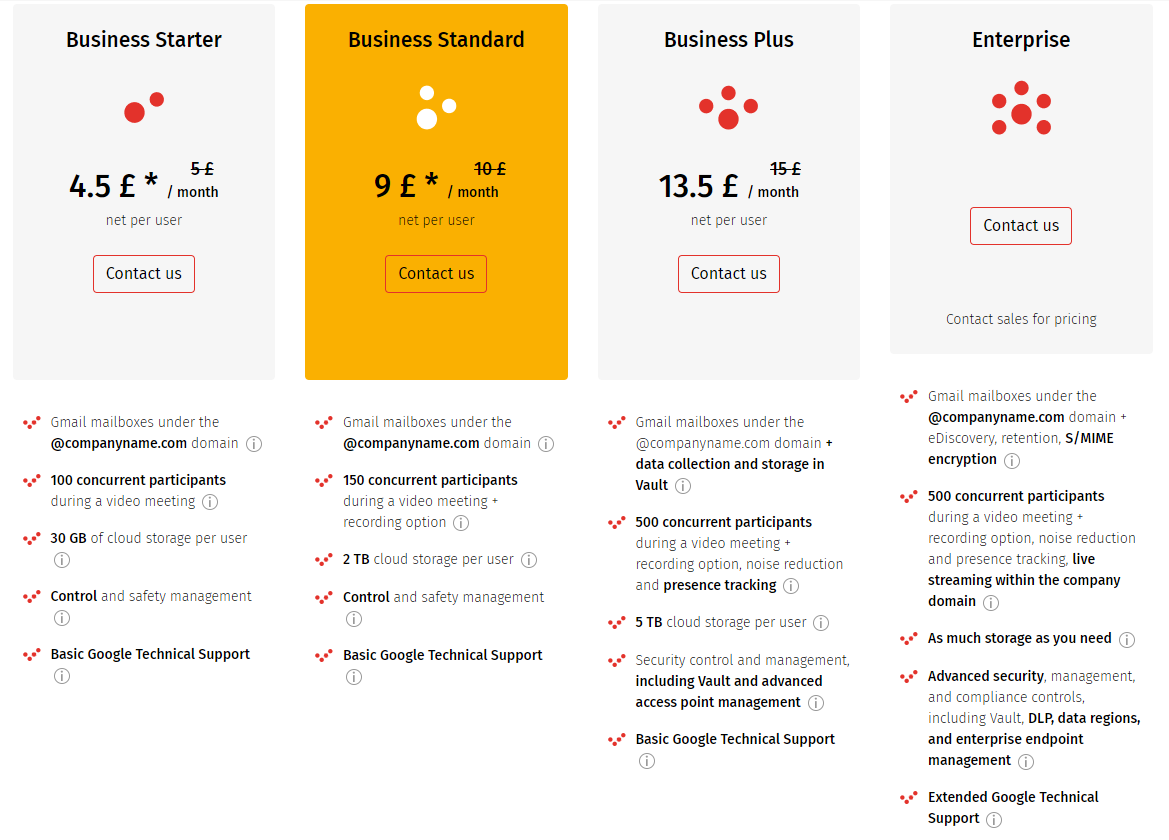Image resolution: width=1169 pixels, height=840 pixels.
Task: Open info icon for live streaming within company domain
Action: (991, 602)
